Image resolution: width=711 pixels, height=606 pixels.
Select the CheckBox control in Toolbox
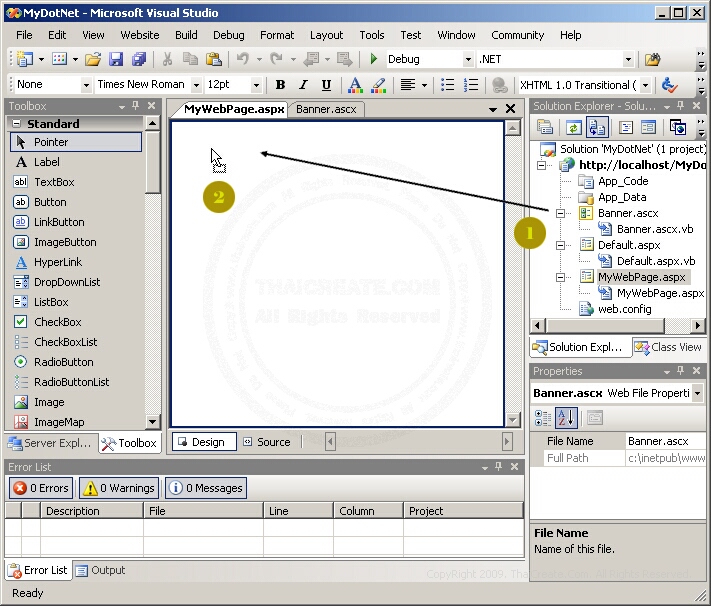[x=76, y=322]
